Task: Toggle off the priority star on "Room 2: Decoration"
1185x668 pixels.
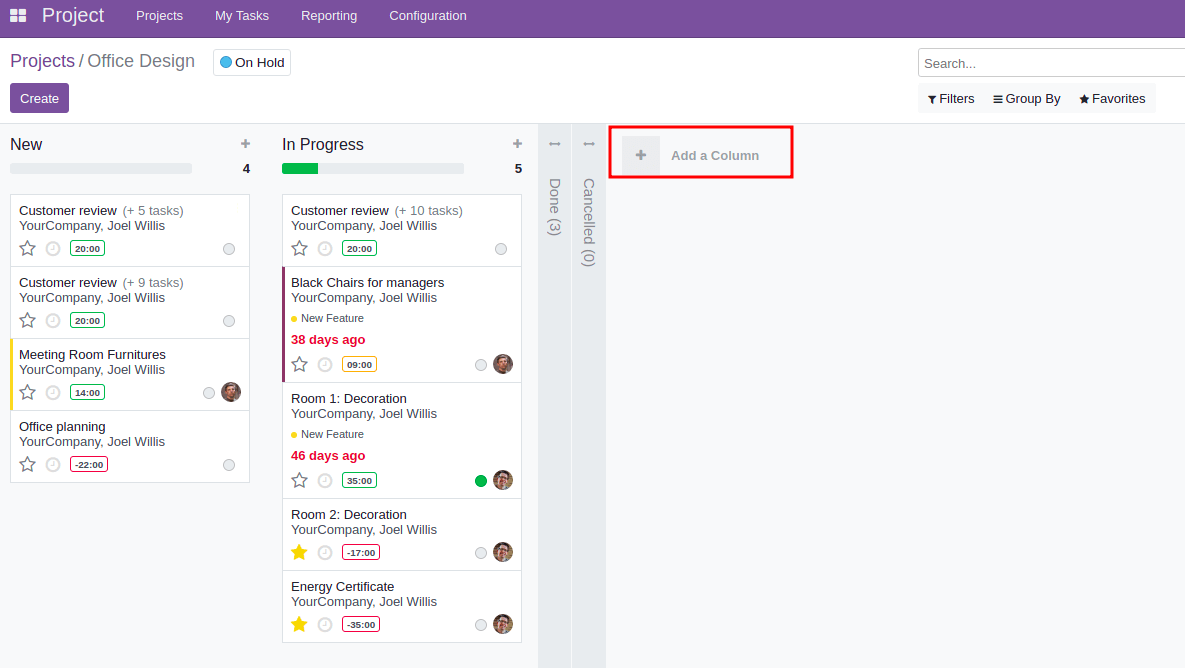Action: [x=299, y=551]
